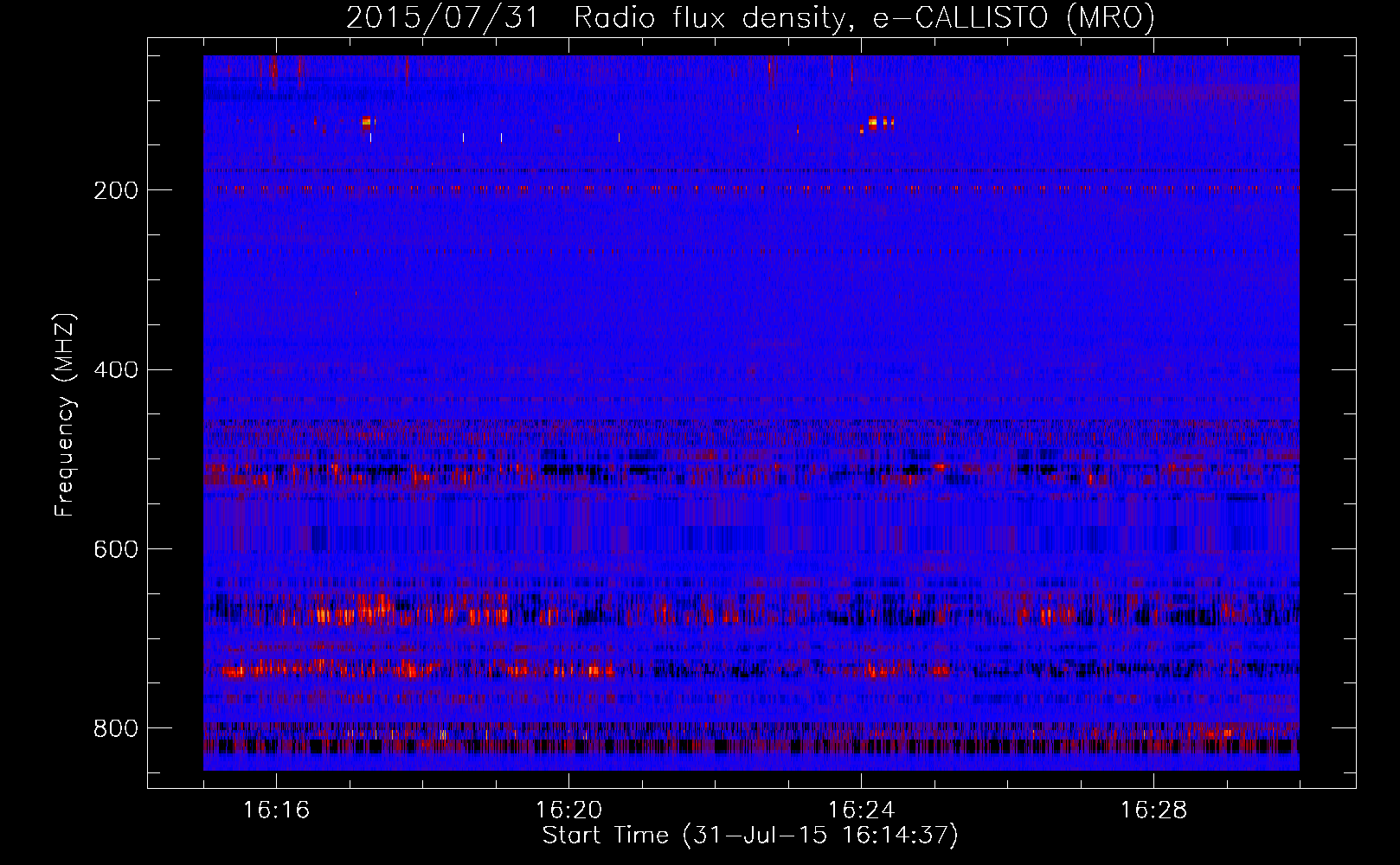Click the 800 frequency tick label
1400x865 pixels.
tap(116, 729)
